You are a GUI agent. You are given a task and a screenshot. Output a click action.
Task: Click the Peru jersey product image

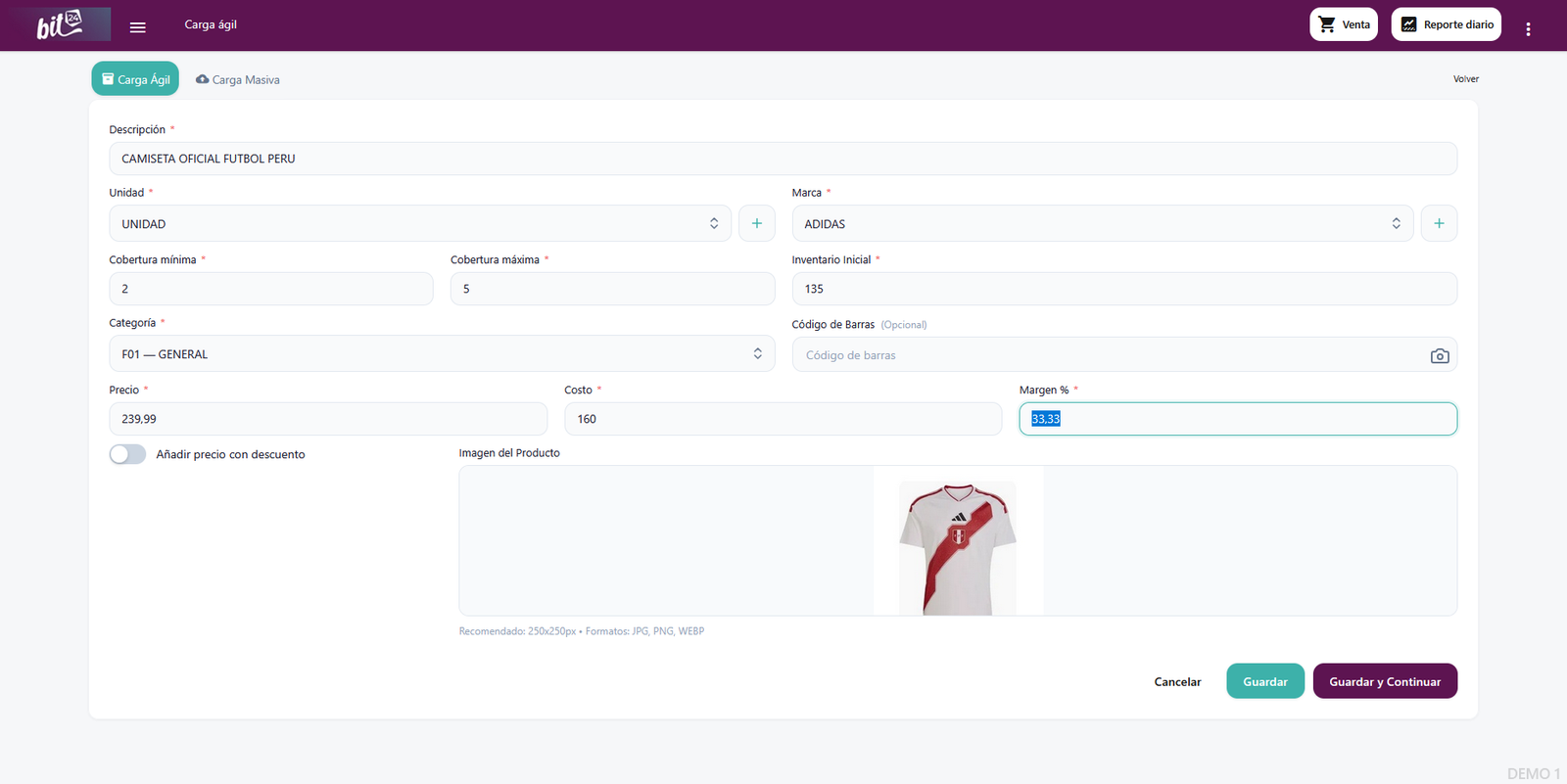click(x=958, y=546)
